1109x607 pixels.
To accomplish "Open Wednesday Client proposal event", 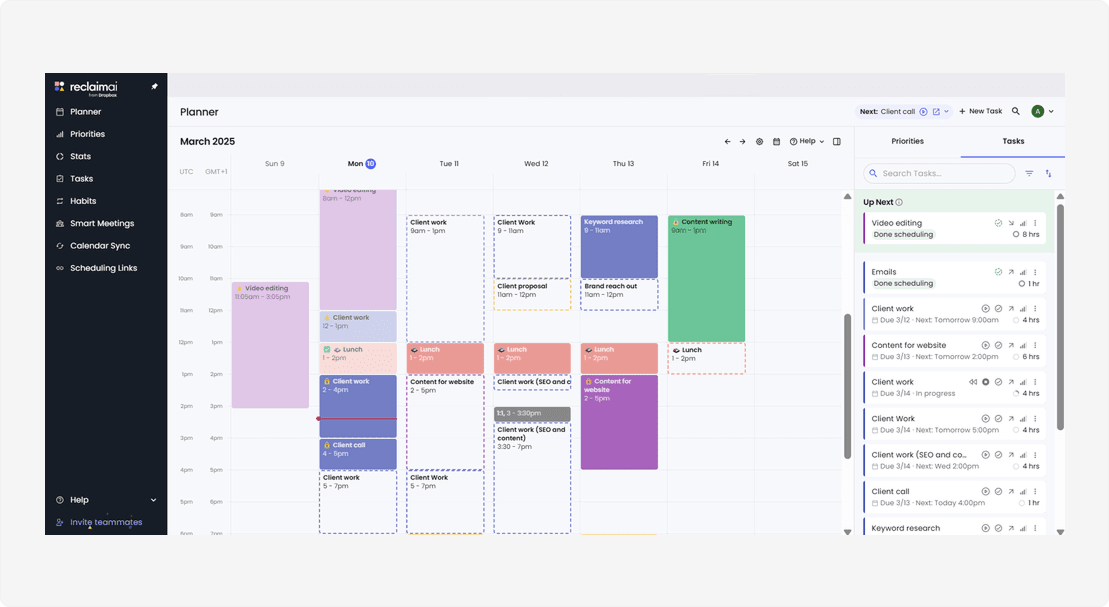I will (533, 295).
